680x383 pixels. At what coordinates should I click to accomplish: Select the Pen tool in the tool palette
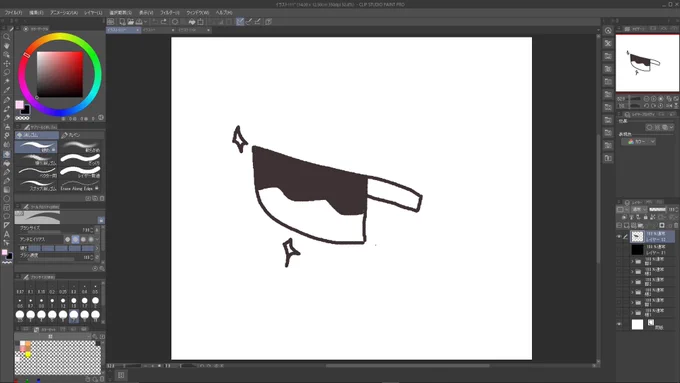tap(7, 100)
